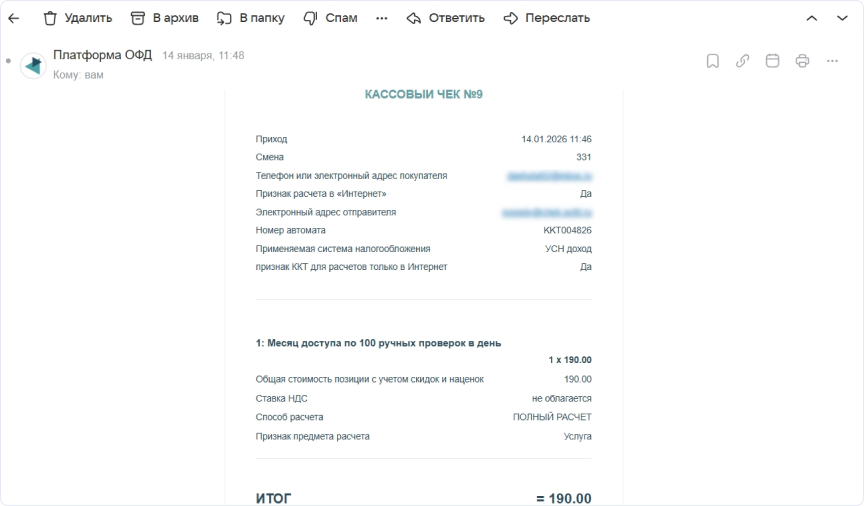Reply to the email with Ответить
This screenshot has width=864, height=506.
click(446, 18)
